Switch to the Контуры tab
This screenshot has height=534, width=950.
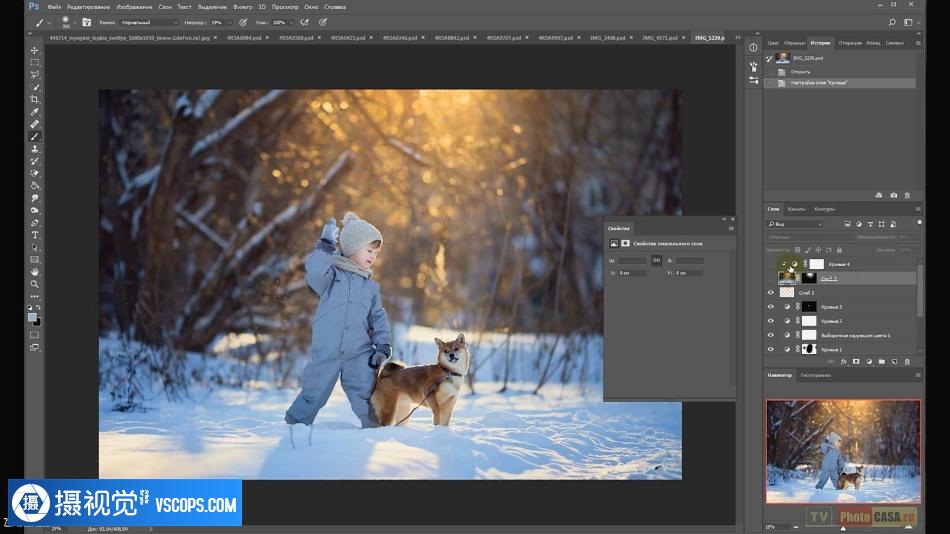tap(825, 209)
